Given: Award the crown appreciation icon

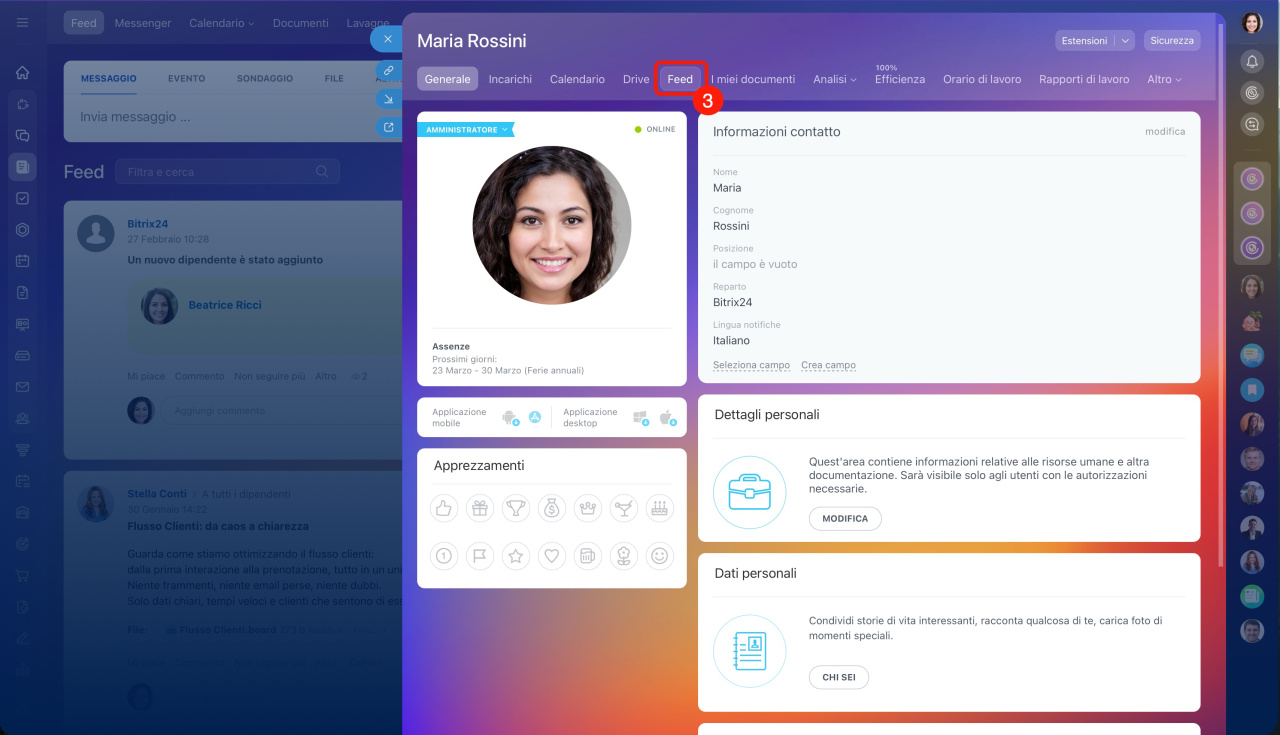Looking at the screenshot, I should coord(588,509).
